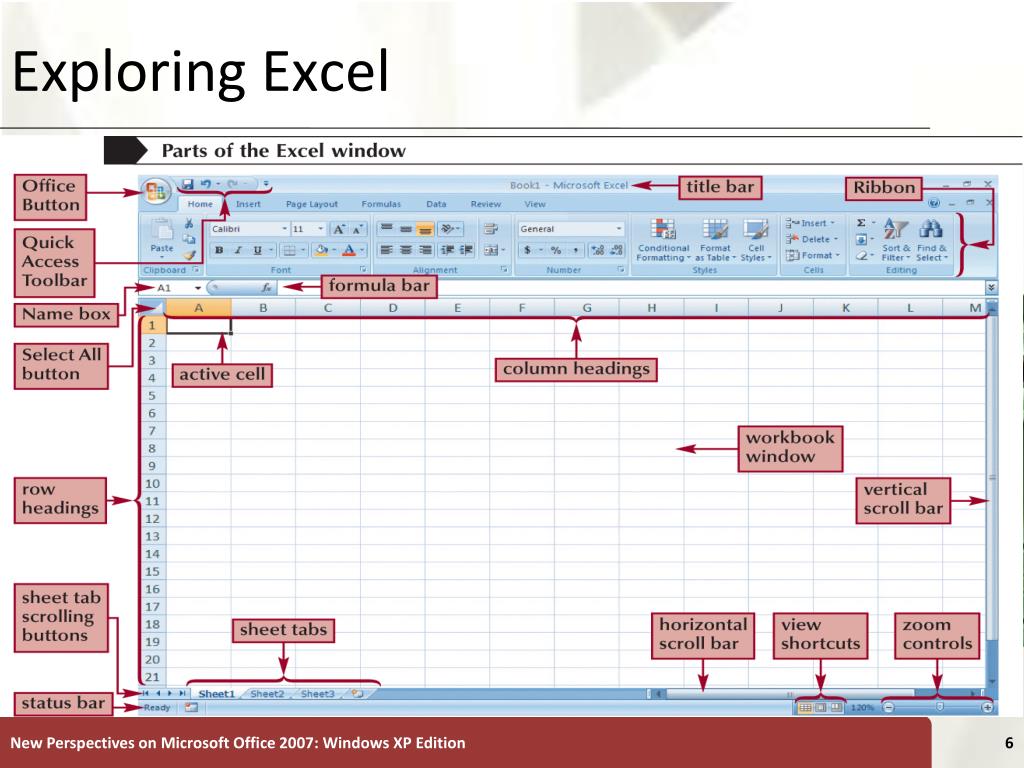Toggle Italic formatting

point(238,250)
